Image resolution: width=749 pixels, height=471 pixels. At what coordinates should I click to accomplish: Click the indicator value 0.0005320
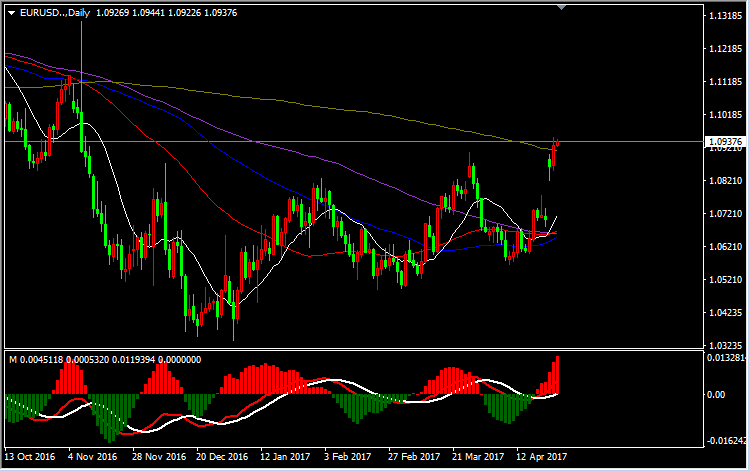(87, 360)
